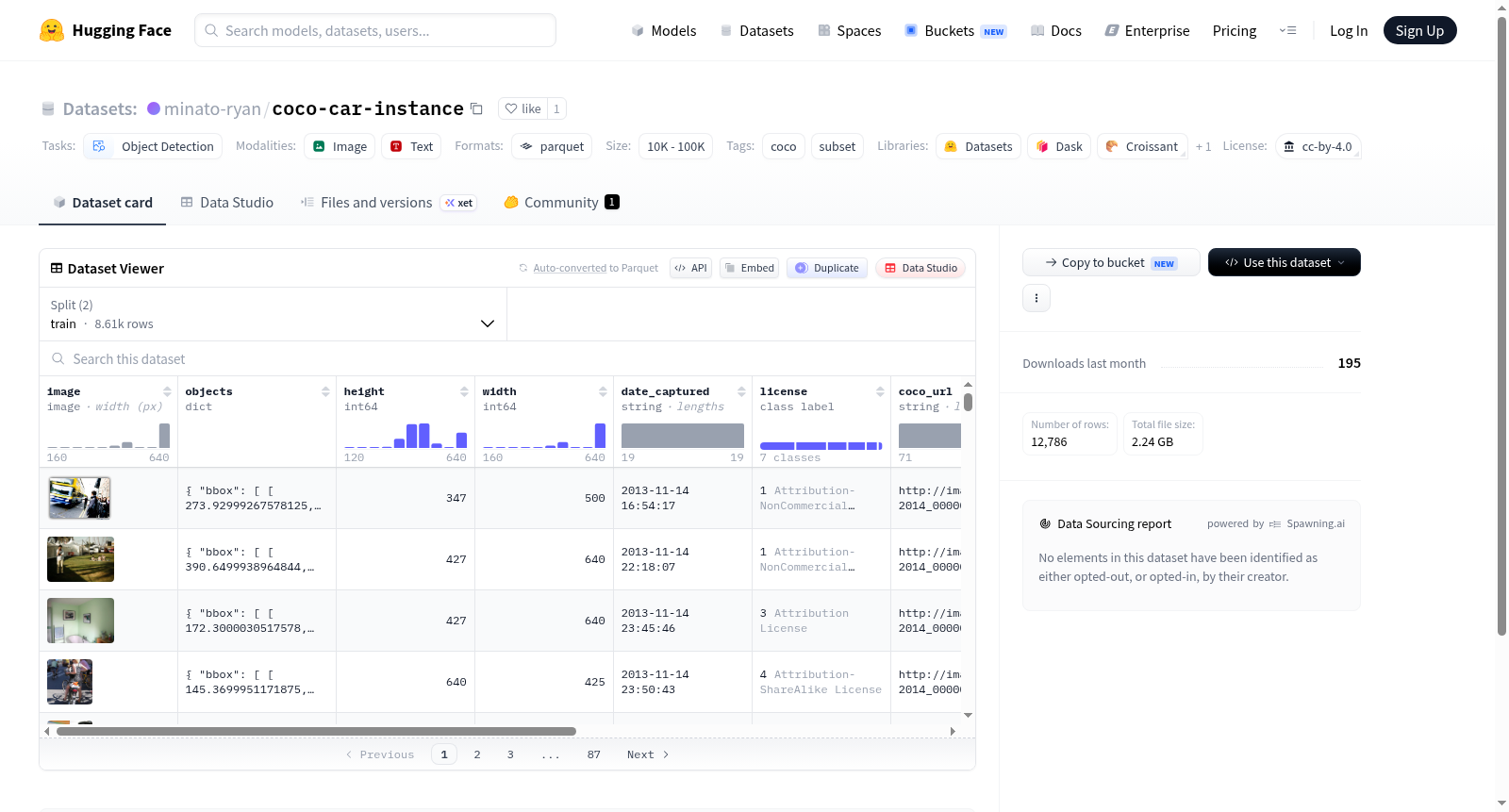Click the Embed icon button

(x=749, y=268)
